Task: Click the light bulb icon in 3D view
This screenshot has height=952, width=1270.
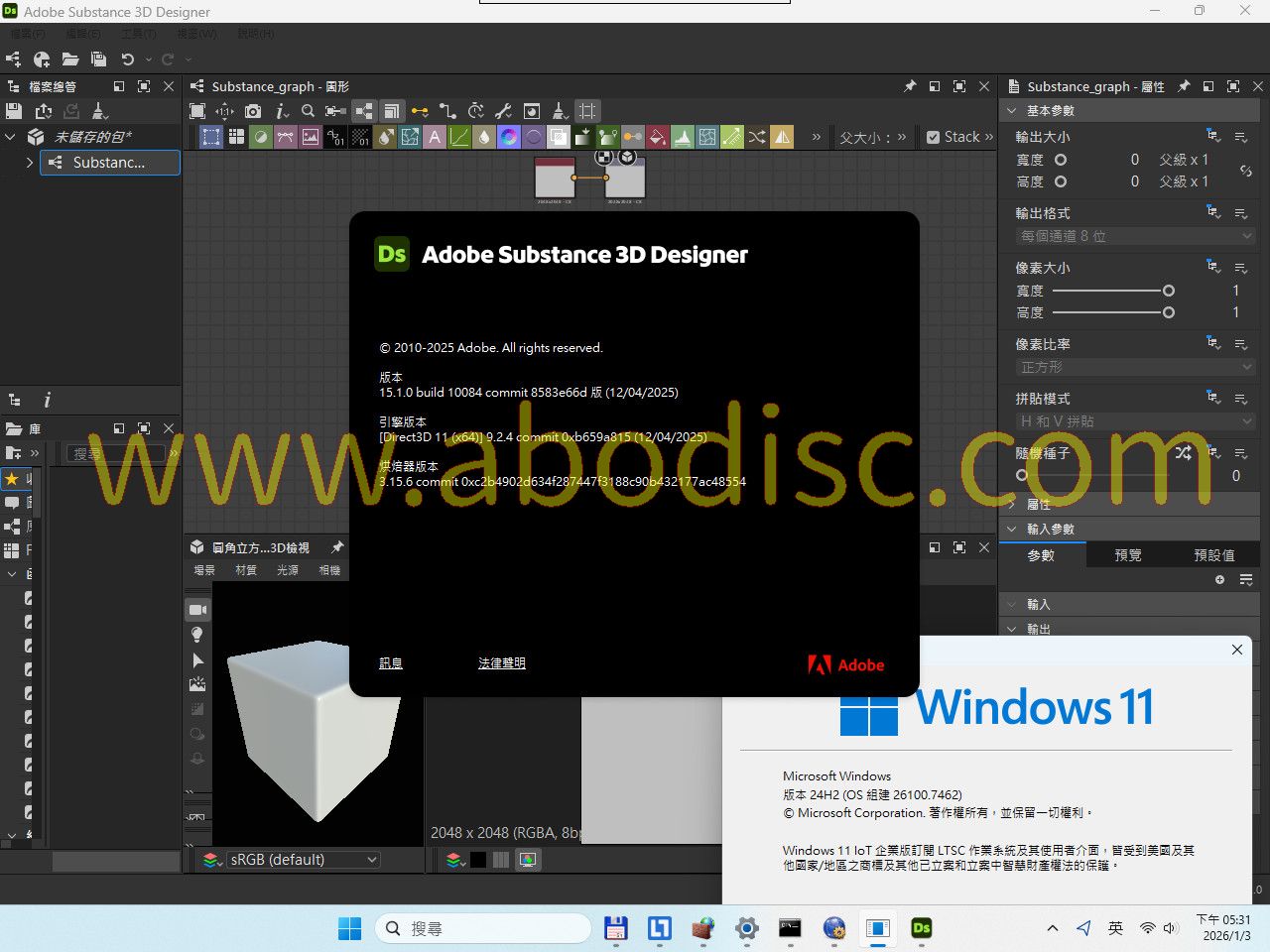Action: 197,635
